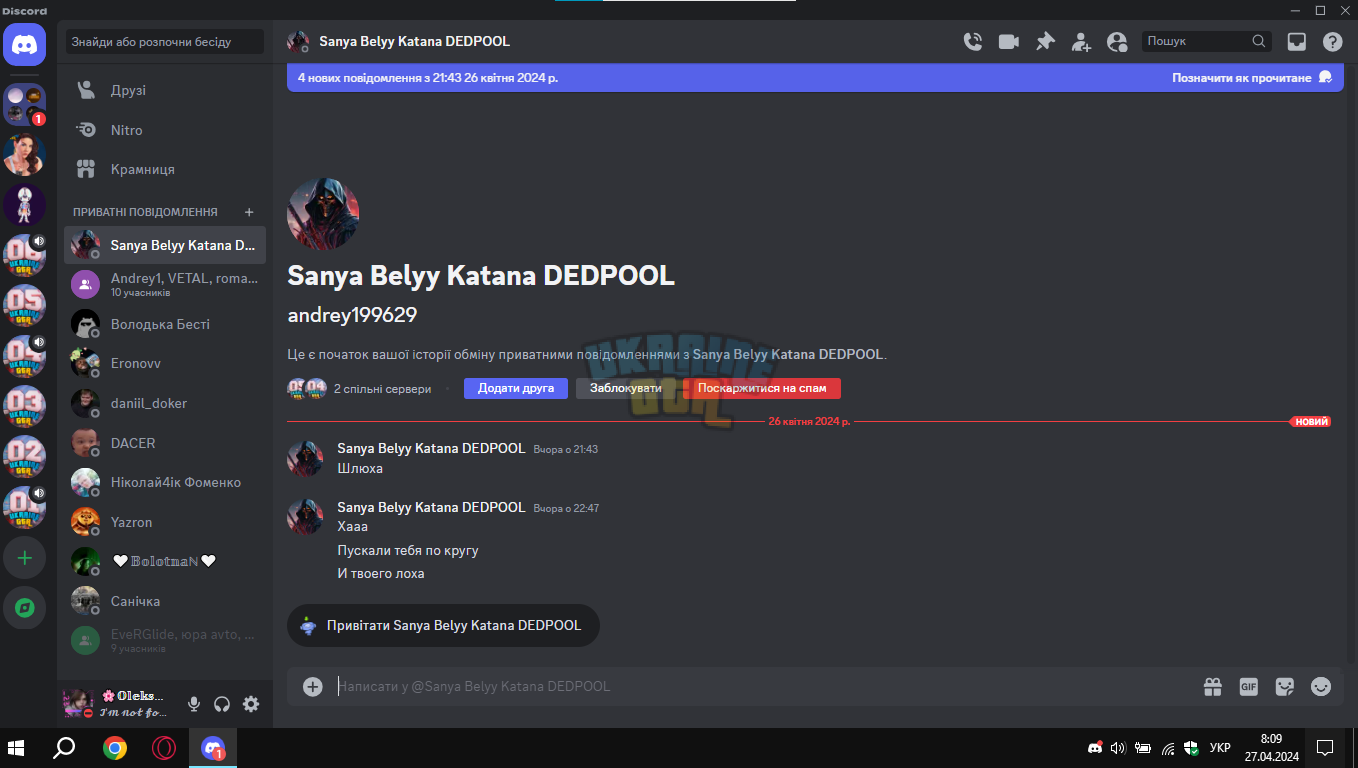The height and width of the screenshot is (768, 1358).
Task: Start a voice call
Action: [972, 42]
